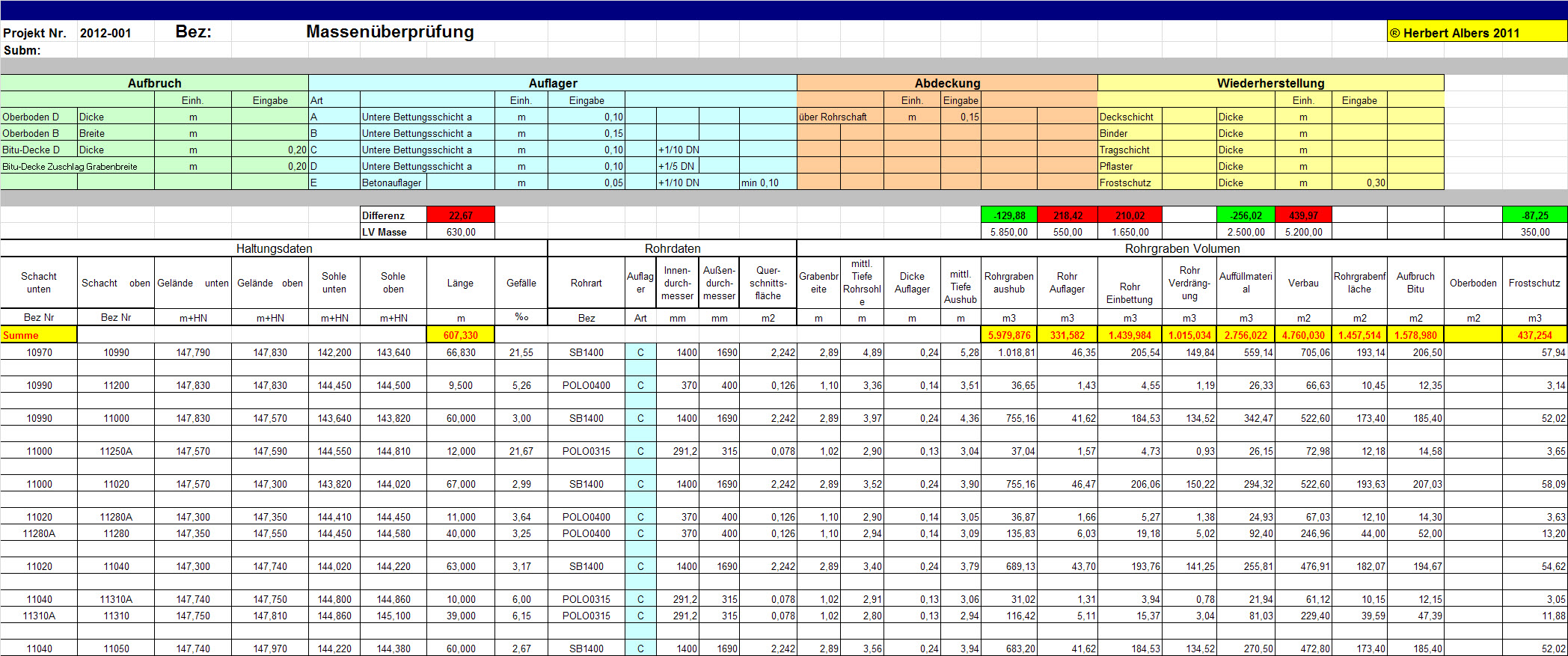Click the green cell showing -129,88
Viewport: 1568px width, 656px height.
coord(1008,215)
